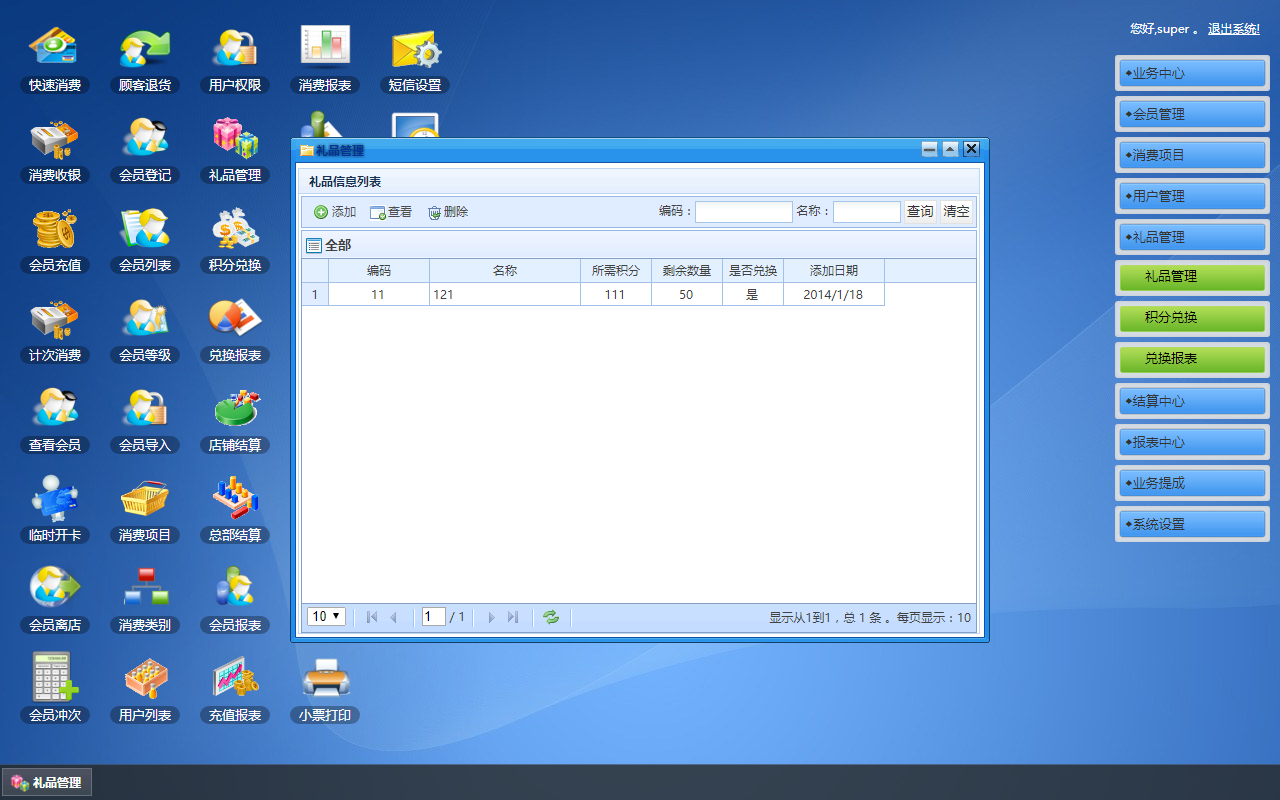Open the 快速消费 desktop icon
The width and height of the screenshot is (1280, 800).
point(55,60)
